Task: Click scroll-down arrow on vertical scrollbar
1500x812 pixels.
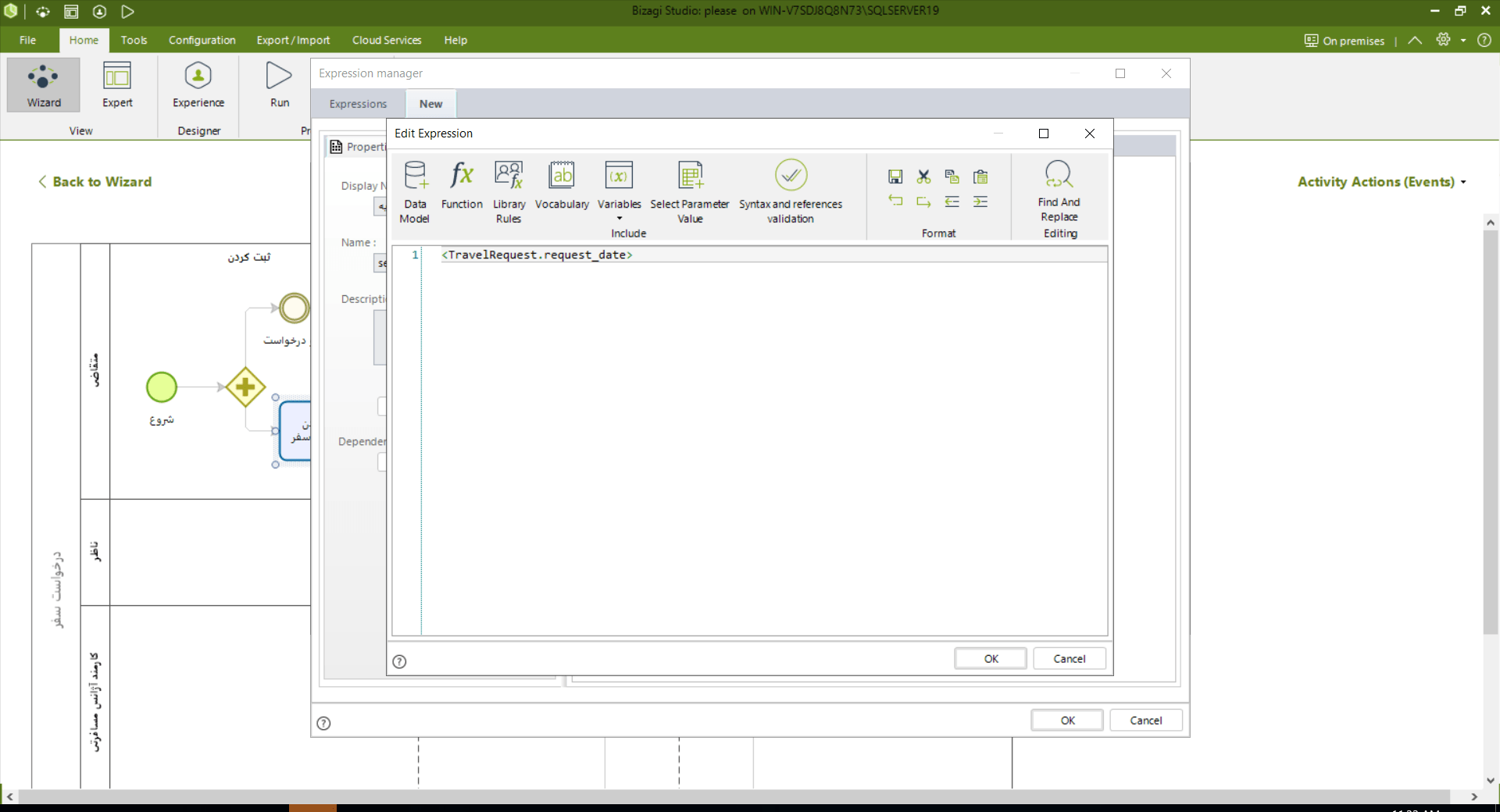Action: 1490,780
